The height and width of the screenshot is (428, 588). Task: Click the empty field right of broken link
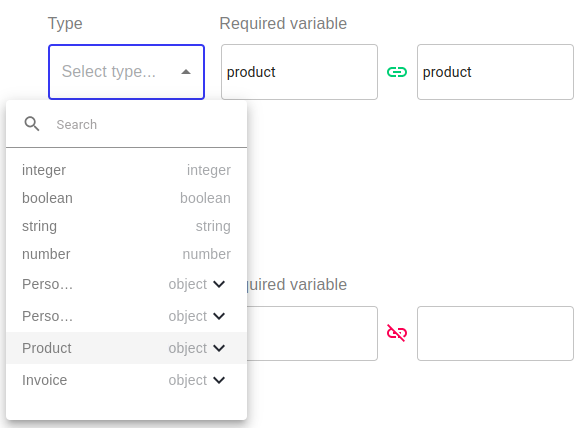click(x=495, y=333)
